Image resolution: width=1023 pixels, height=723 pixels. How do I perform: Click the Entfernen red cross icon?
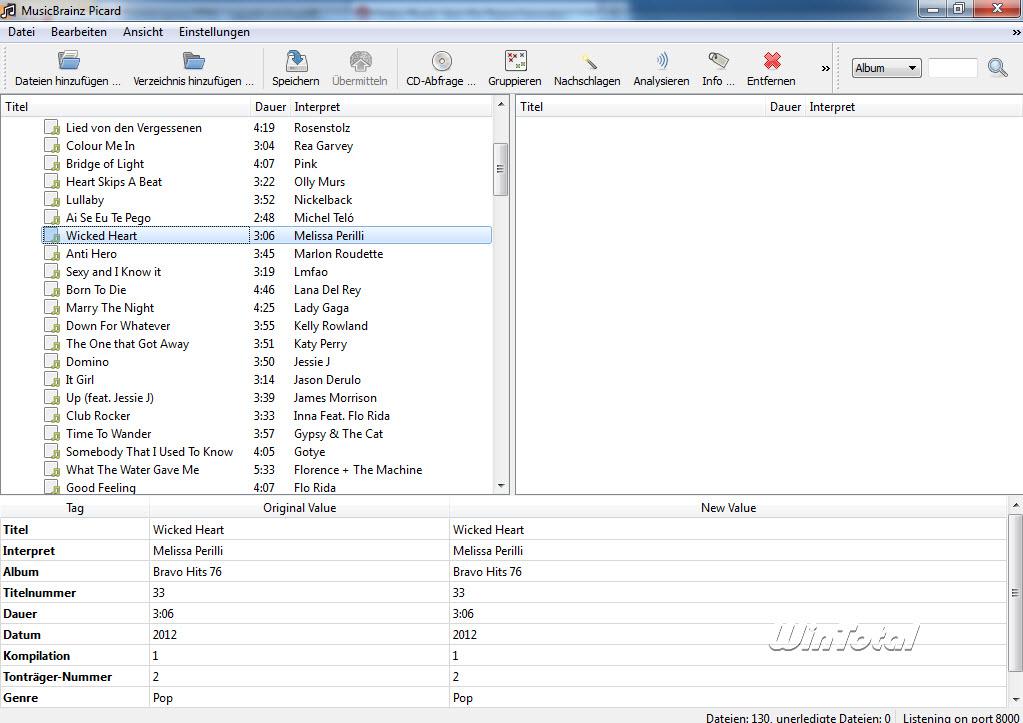tap(772, 61)
